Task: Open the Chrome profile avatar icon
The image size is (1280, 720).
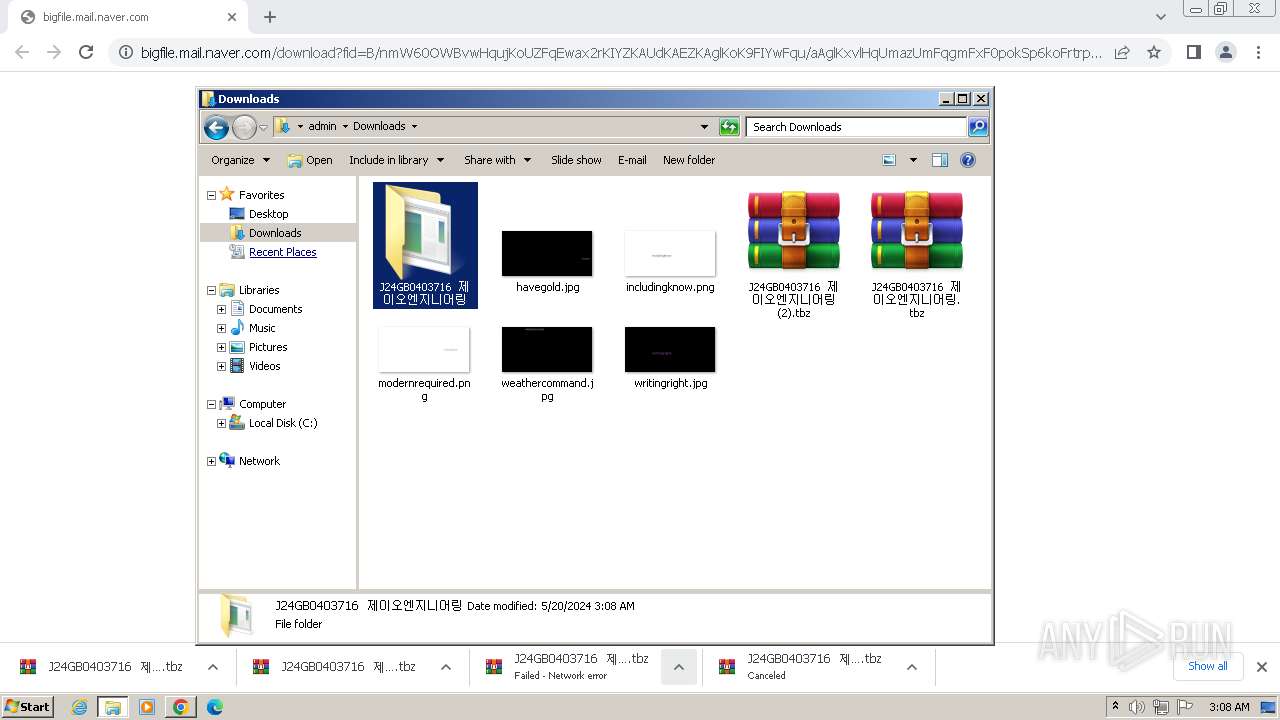Action: tap(1226, 52)
